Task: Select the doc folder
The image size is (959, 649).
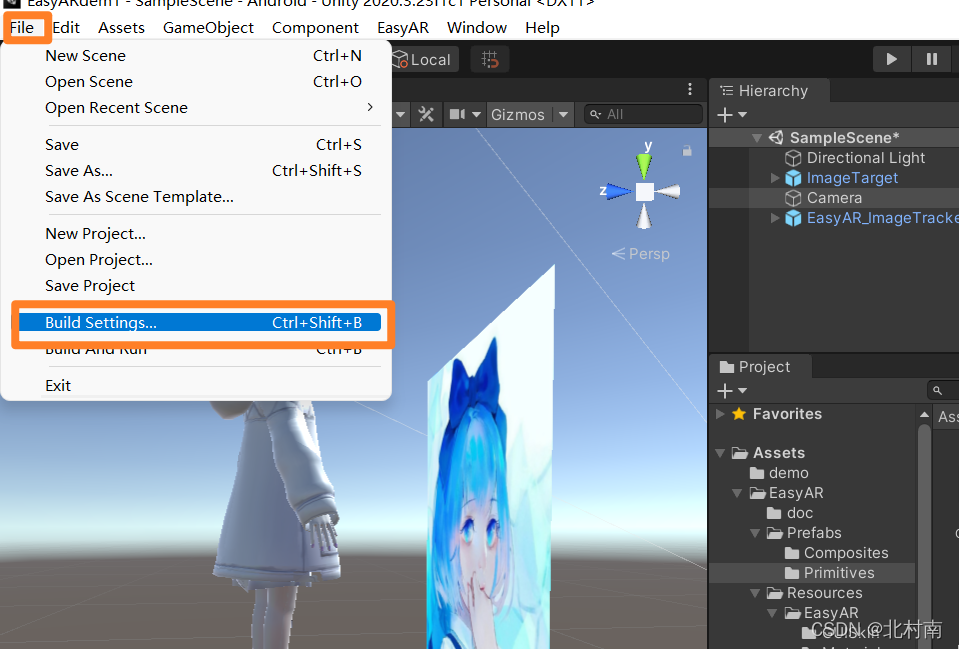Action: click(x=790, y=513)
